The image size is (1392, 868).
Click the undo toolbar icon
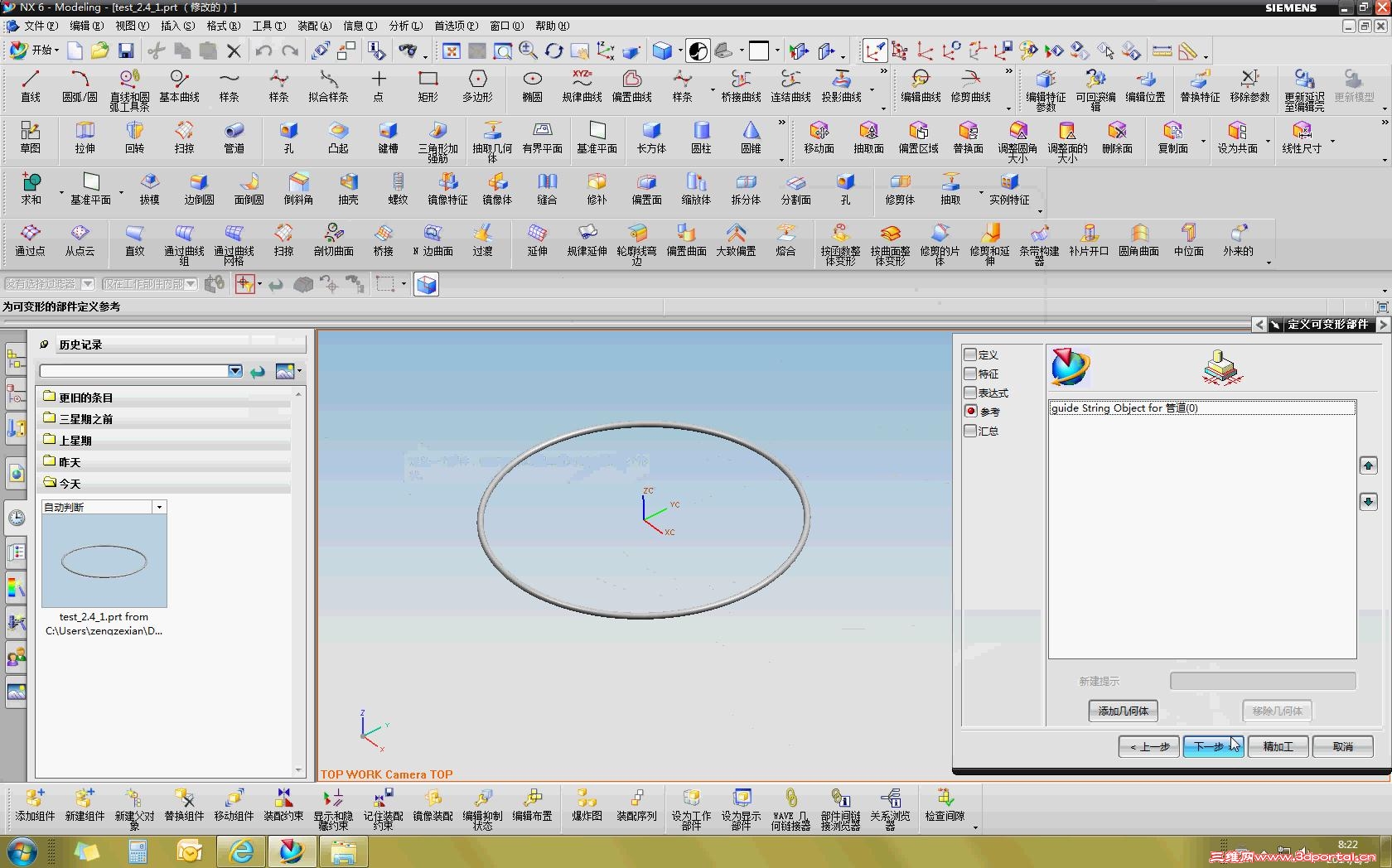click(x=263, y=51)
